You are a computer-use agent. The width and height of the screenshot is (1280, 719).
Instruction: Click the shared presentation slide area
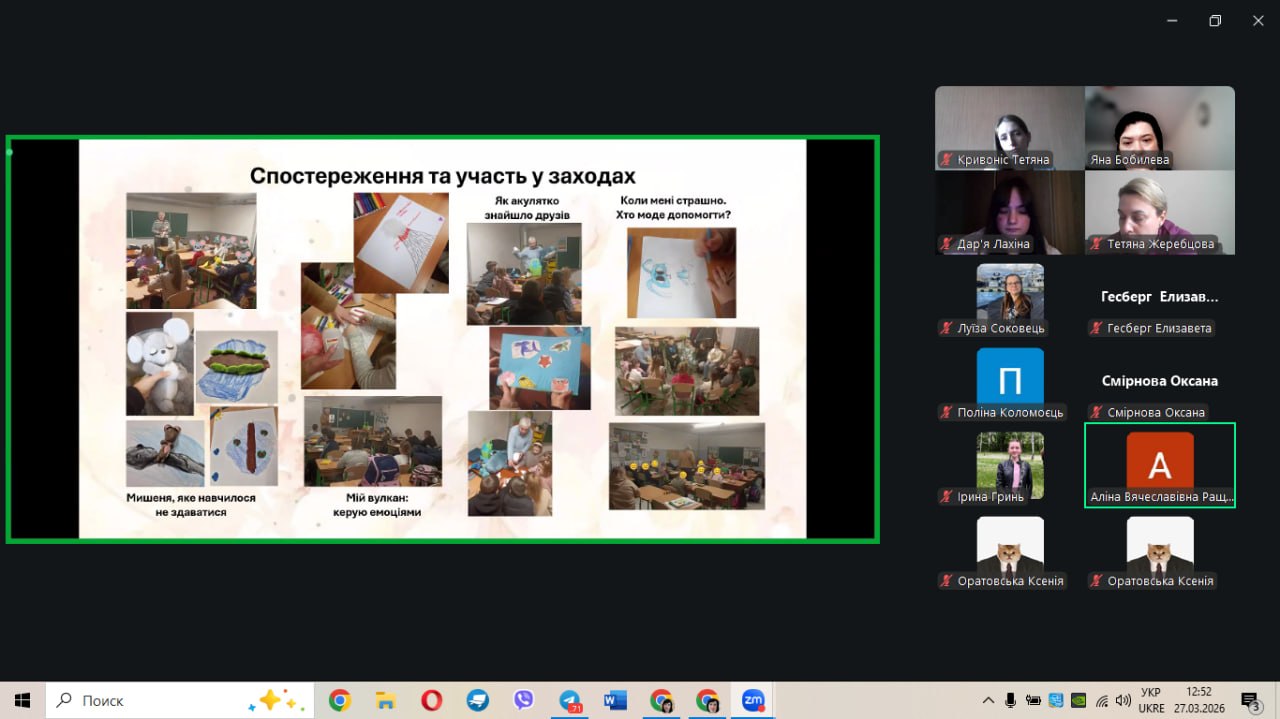[442, 339]
